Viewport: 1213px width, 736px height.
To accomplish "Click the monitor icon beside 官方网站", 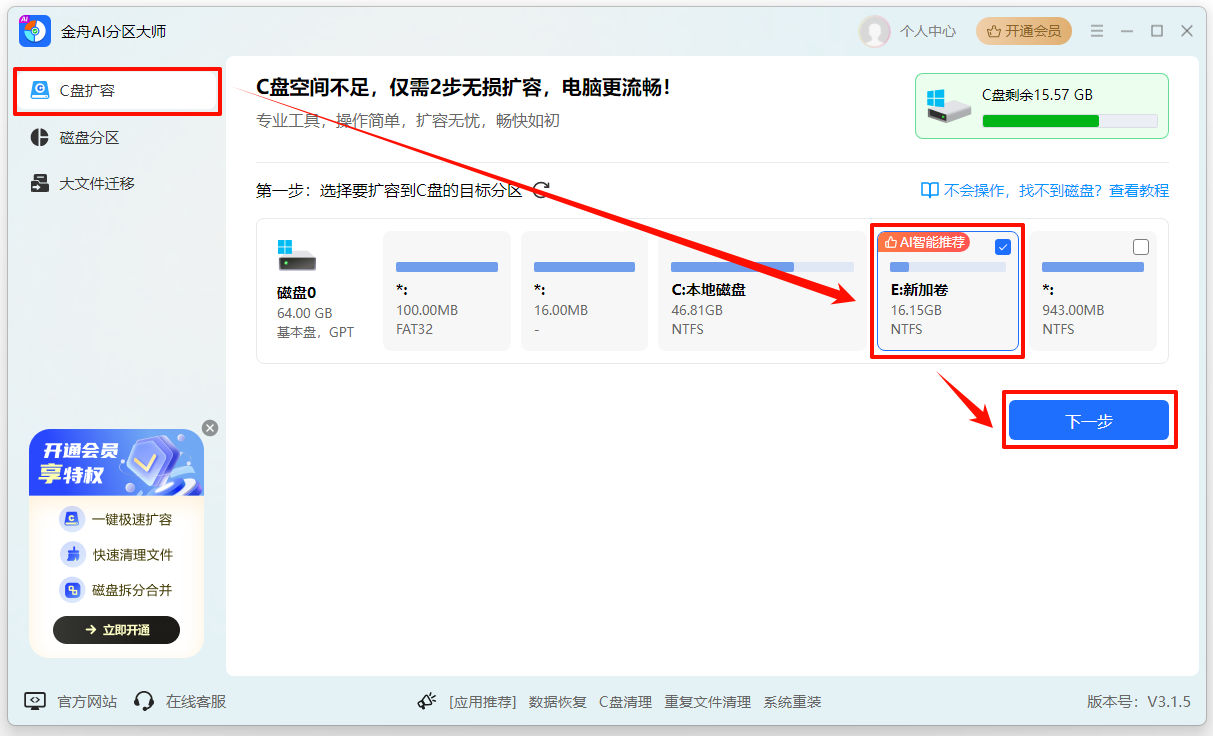I will coord(35,702).
